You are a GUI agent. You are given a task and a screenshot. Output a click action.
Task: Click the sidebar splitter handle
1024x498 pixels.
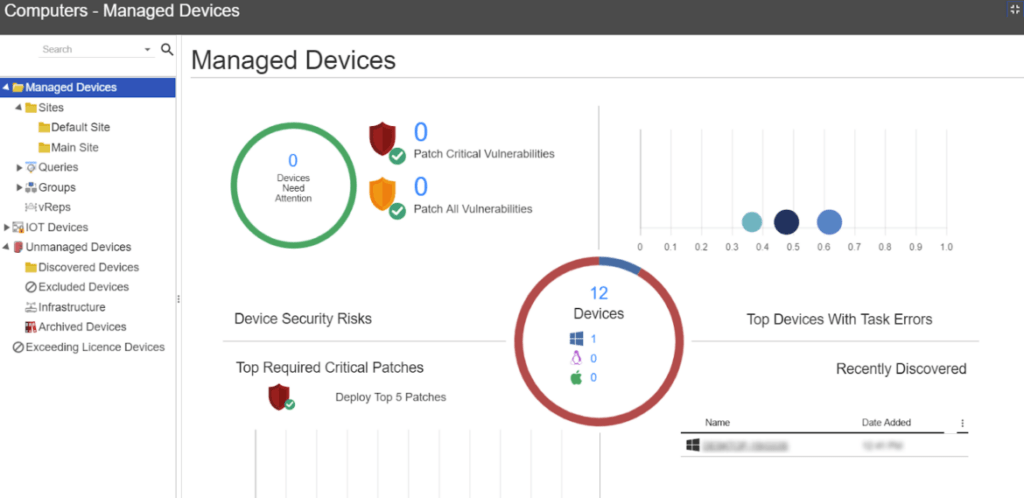[178, 298]
